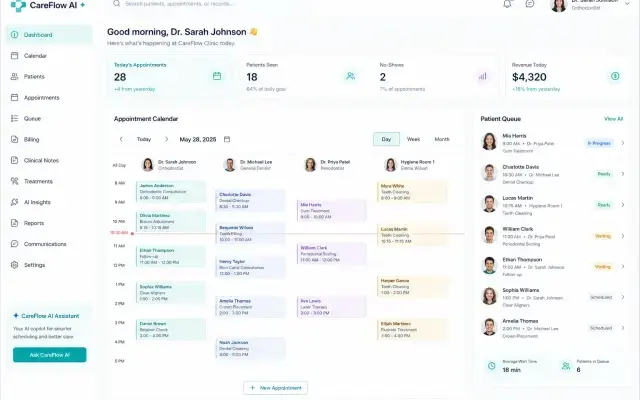The height and width of the screenshot is (400, 640).
Task: Click Hygiene Room 1 column avatar
Action: point(391,164)
